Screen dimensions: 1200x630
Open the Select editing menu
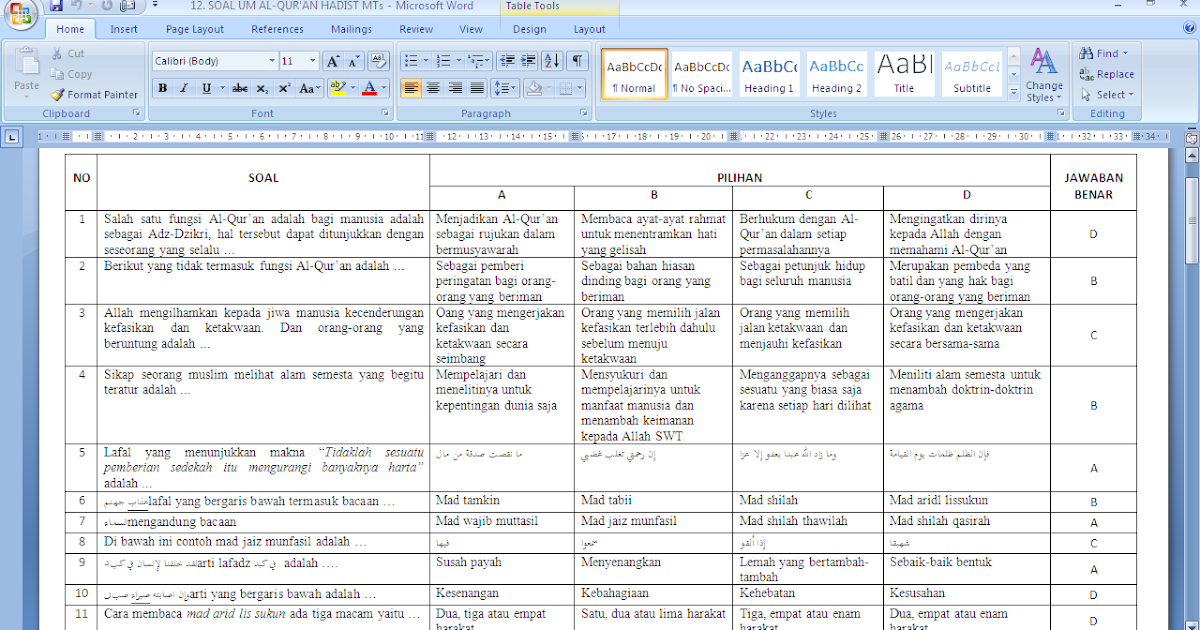[x=1107, y=95]
